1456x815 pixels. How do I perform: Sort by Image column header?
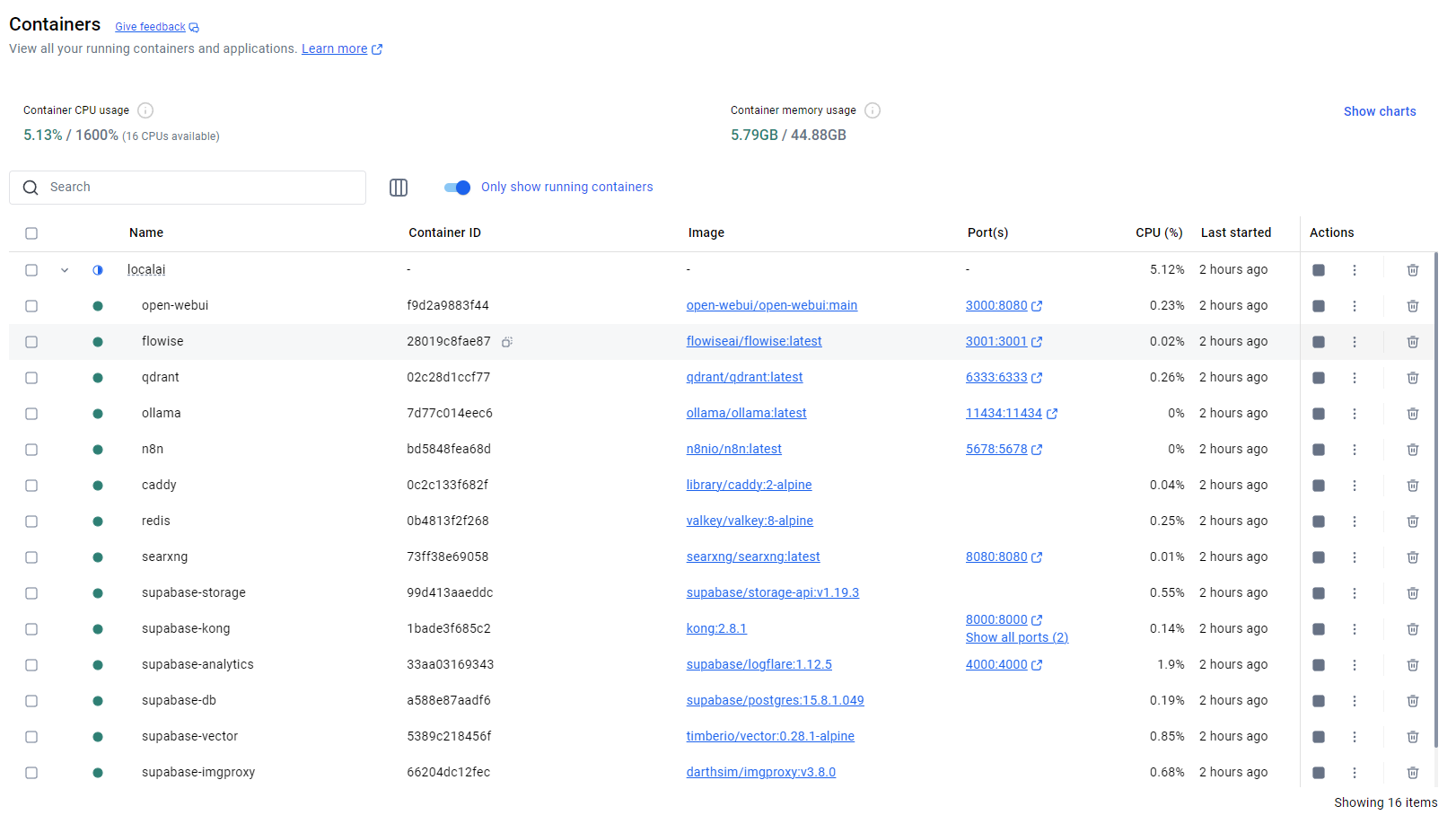(x=706, y=232)
